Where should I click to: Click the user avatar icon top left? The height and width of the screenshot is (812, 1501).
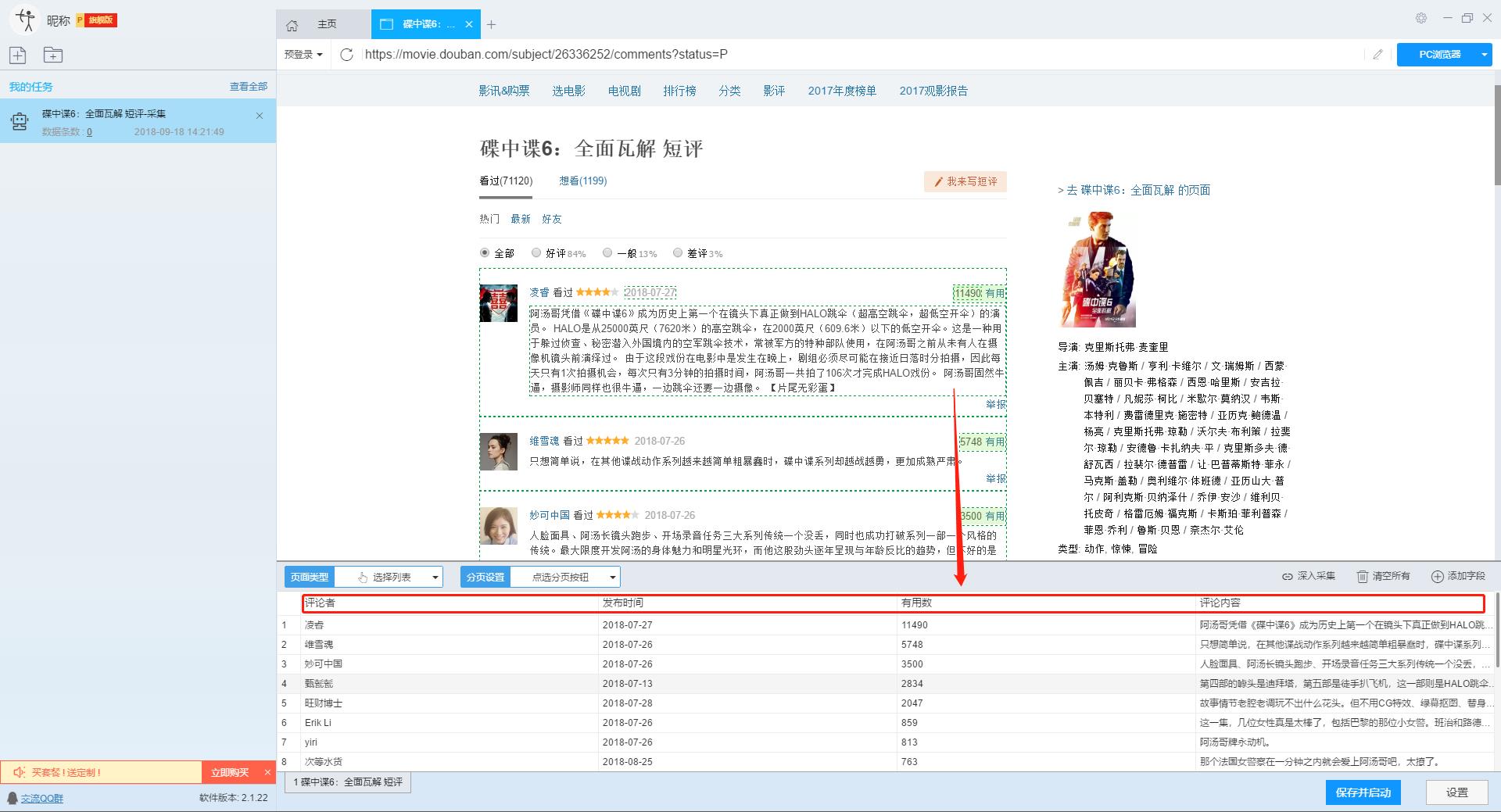coord(26,20)
